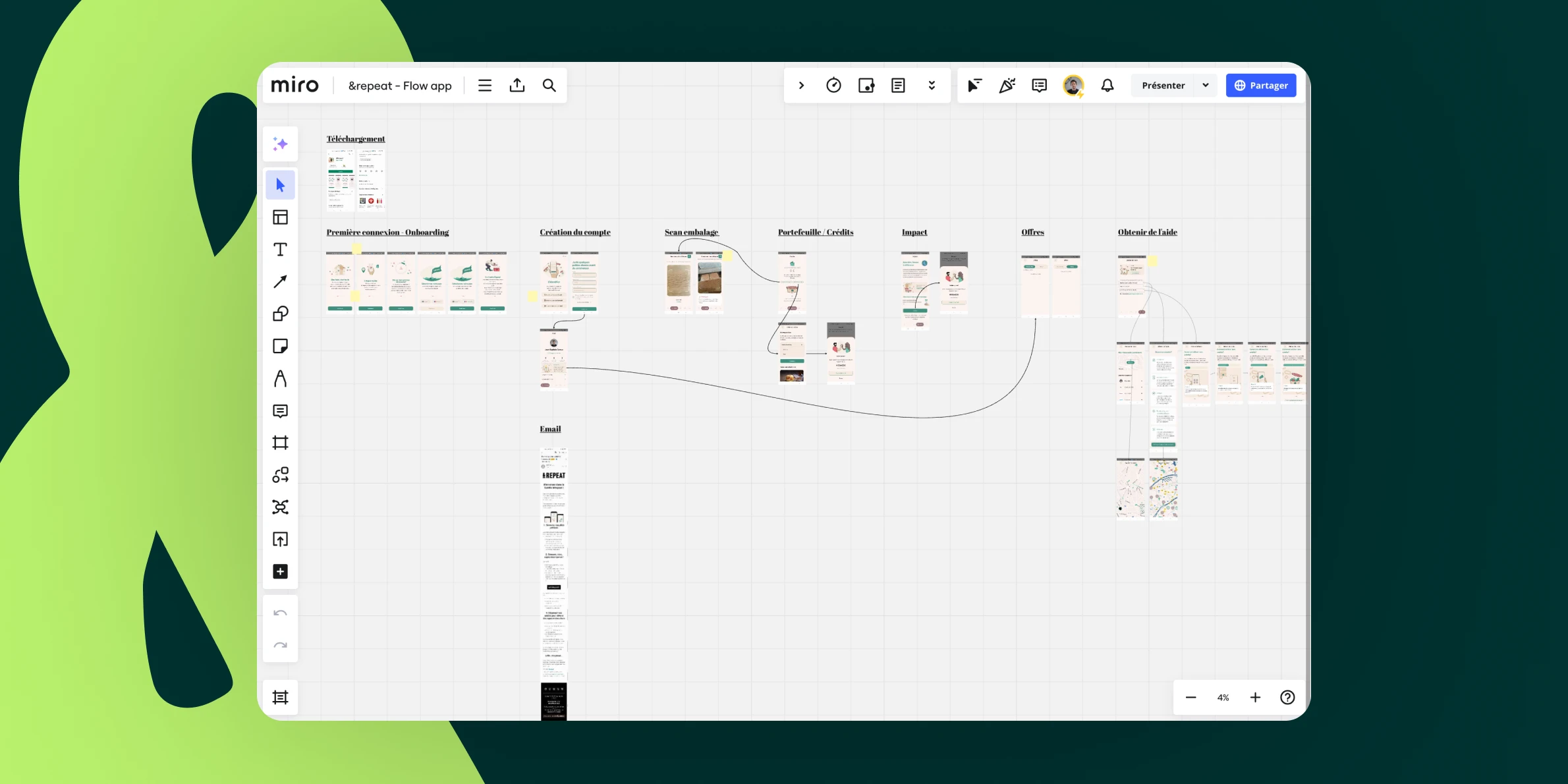The height and width of the screenshot is (784, 1568).
Task: Toggle collaborators' cursors visibility
Action: (x=974, y=86)
